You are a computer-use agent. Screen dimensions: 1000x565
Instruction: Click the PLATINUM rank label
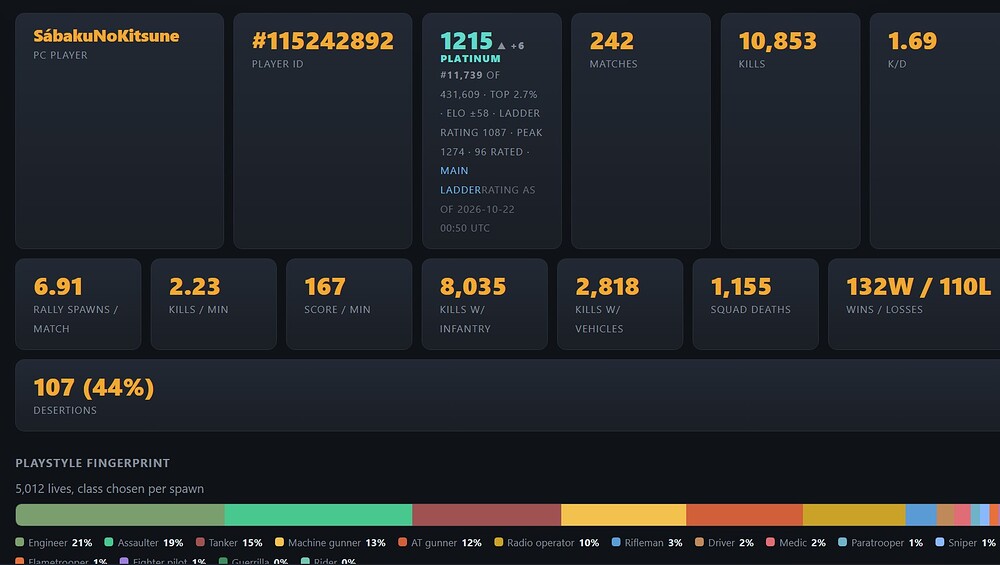tap(470, 59)
